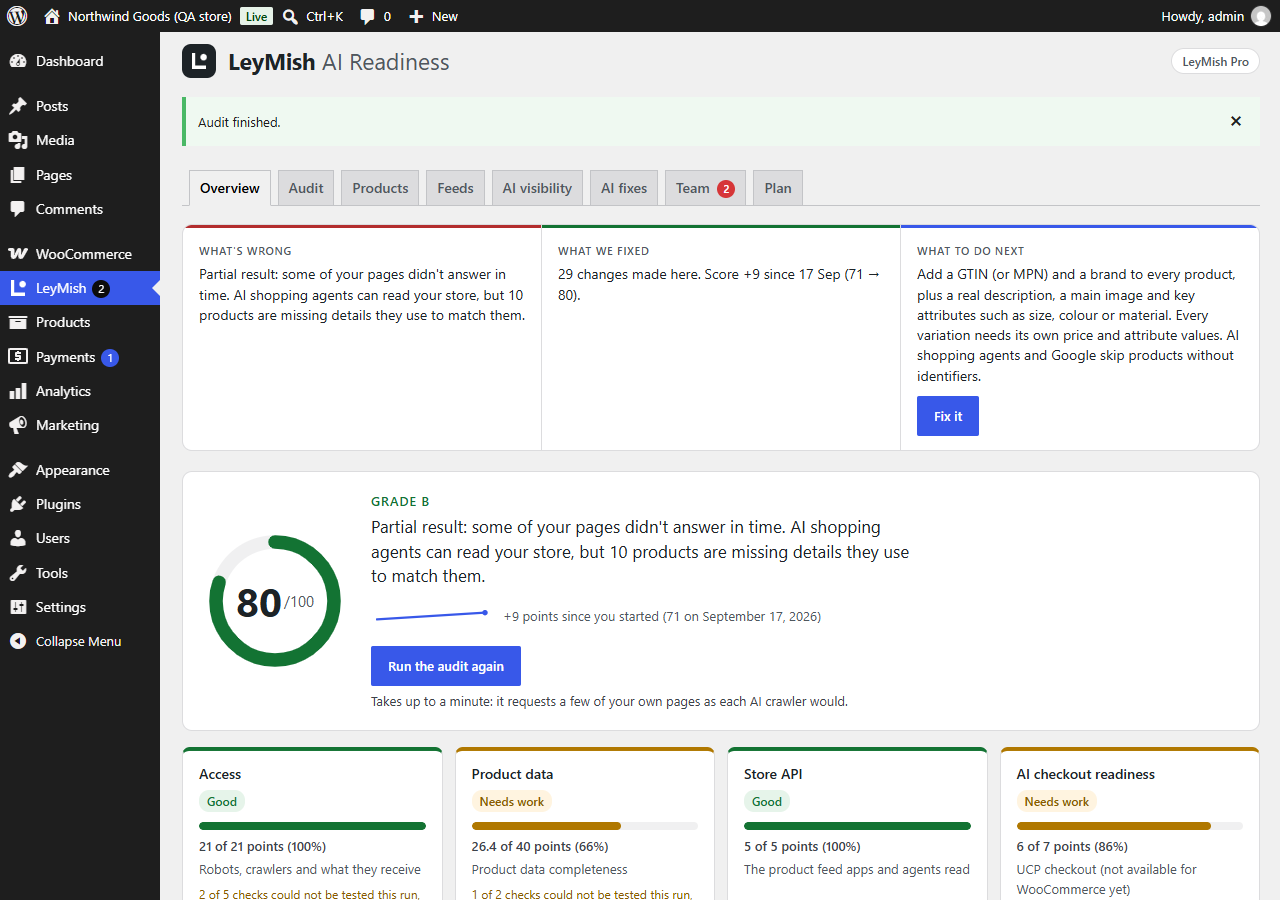
Task: Click the LeyMish logo in page header
Action: 199,61
